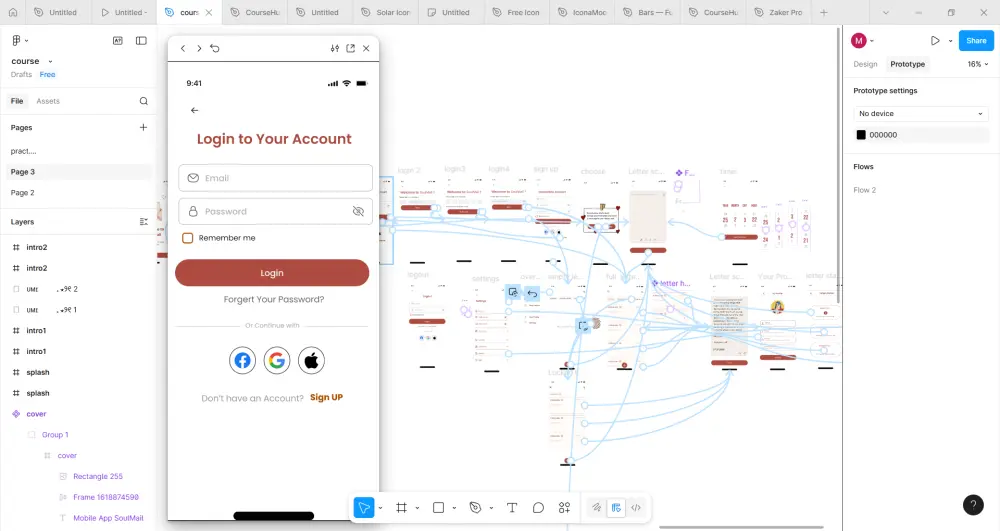1000x531 pixels.
Task: Select the Move tool in bottom toolbar
Action: point(364,508)
